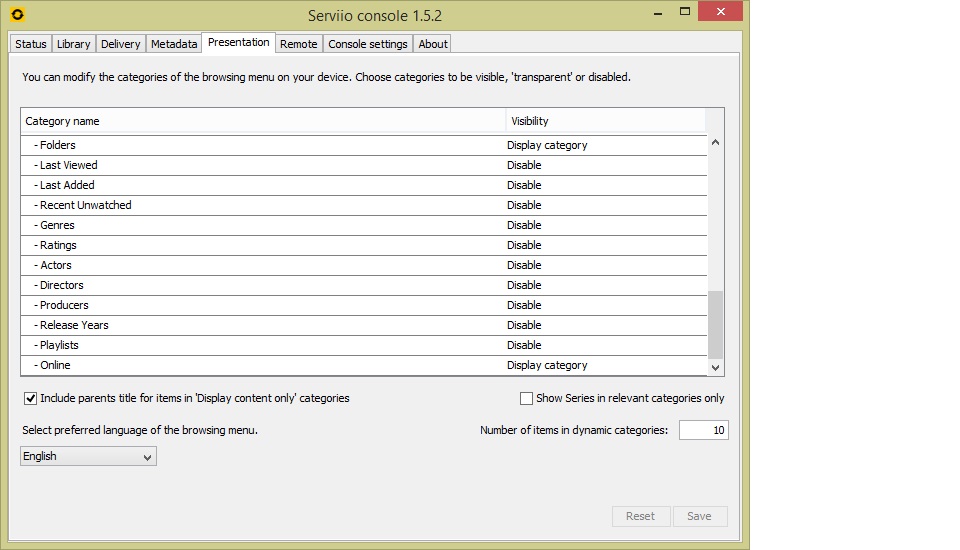Select the Remote tab
This screenshot has width=960, height=550.
[298, 44]
